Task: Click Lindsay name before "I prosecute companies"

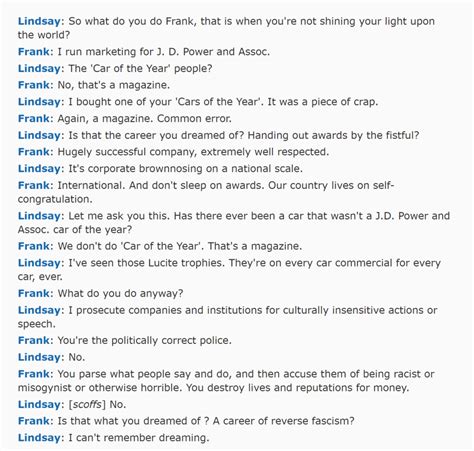Action: [x=39, y=311]
